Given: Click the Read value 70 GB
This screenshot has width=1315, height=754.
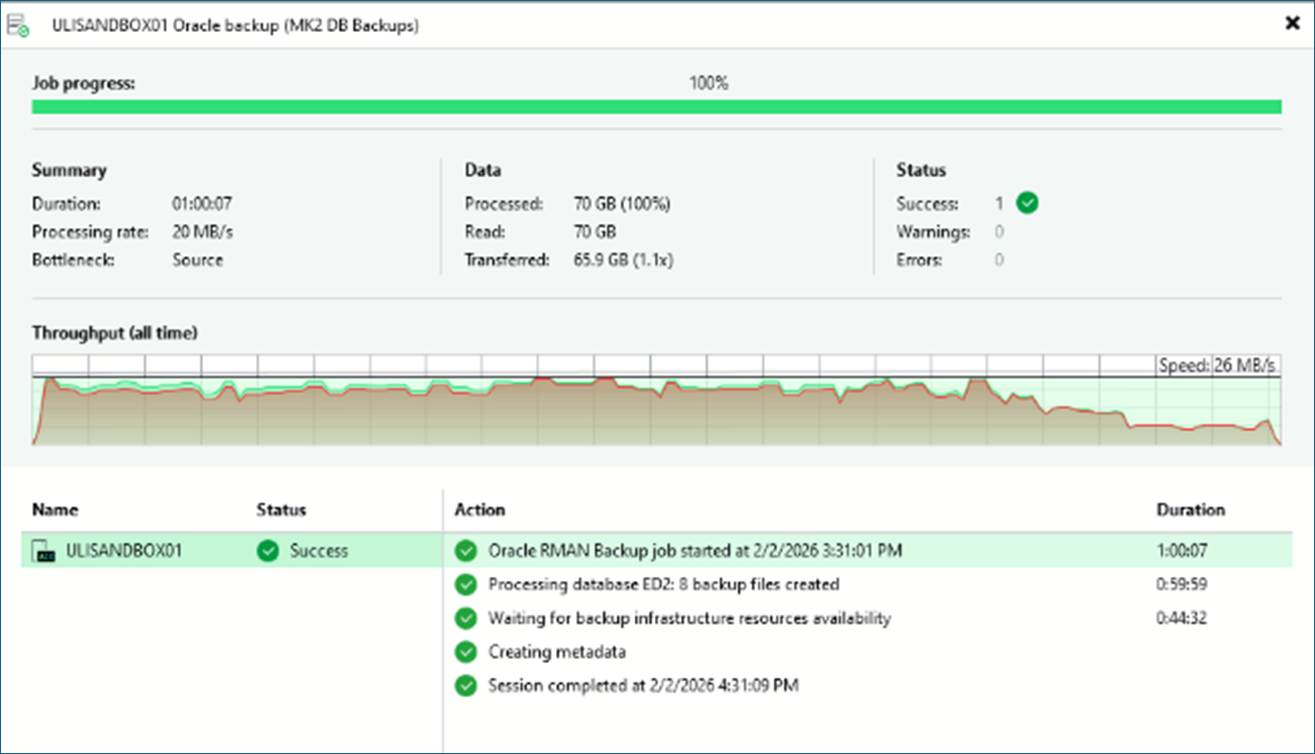Looking at the screenshot, I should (x=595, y=232).
